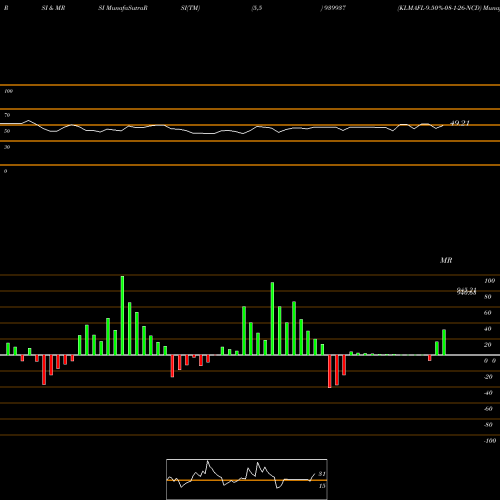
Task: Click the RSI axis label 100
Action: point(9,91)
